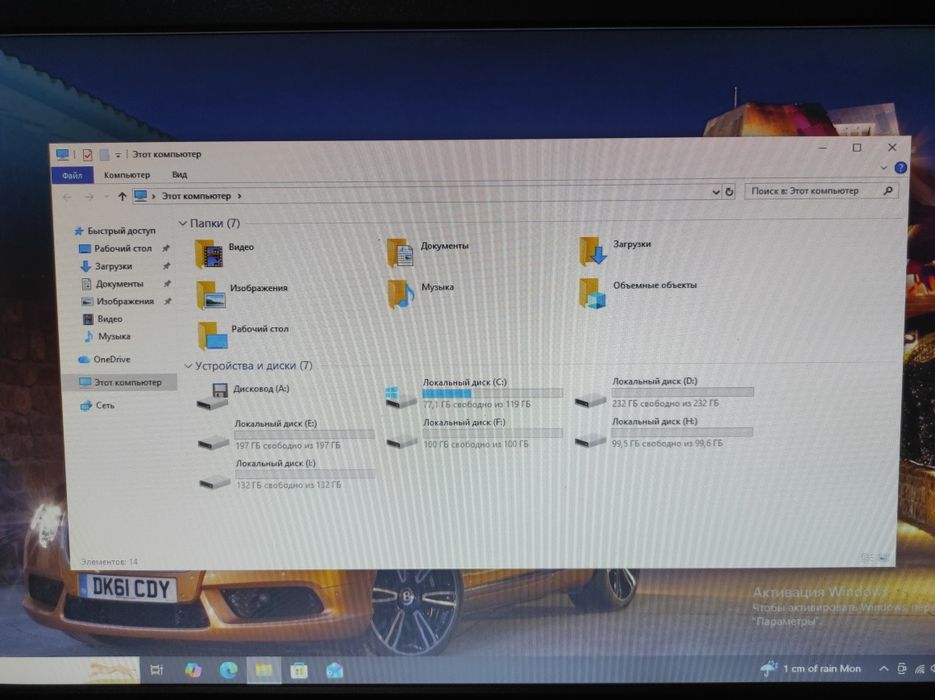Click the text 99,5 ГБ свободно из 99,6 ГБ
This screenshot has height=700, width=935.
pyautogui.click(x=667, y=444)
